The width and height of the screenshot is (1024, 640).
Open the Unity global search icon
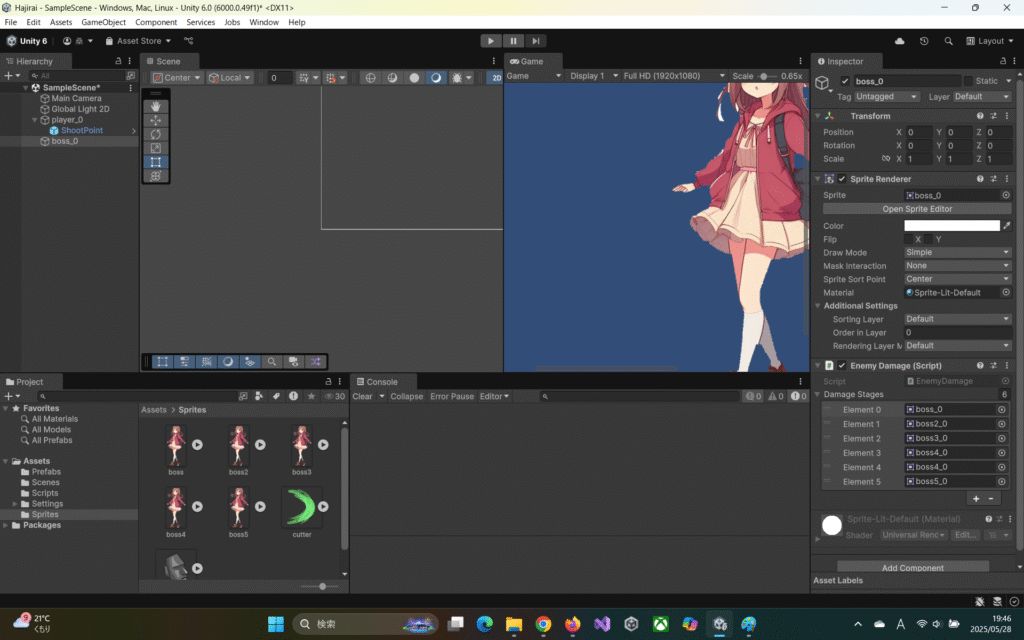[x=948, y=40]
